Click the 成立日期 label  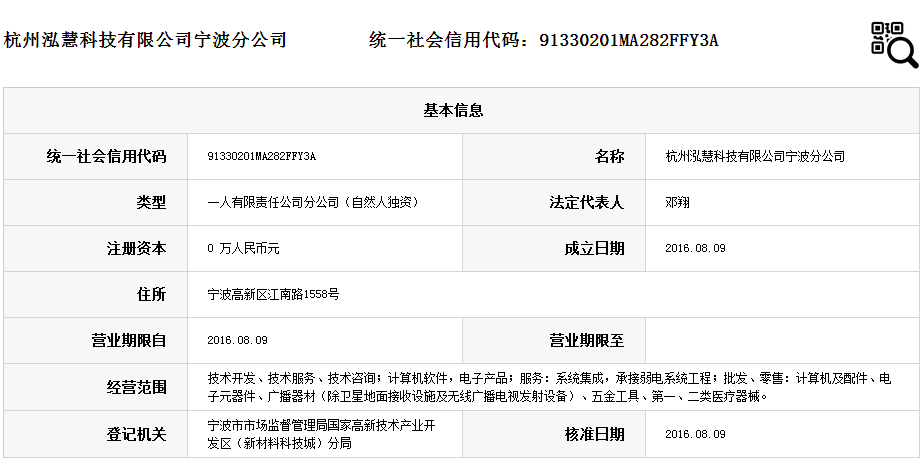(x=594, y=249)
